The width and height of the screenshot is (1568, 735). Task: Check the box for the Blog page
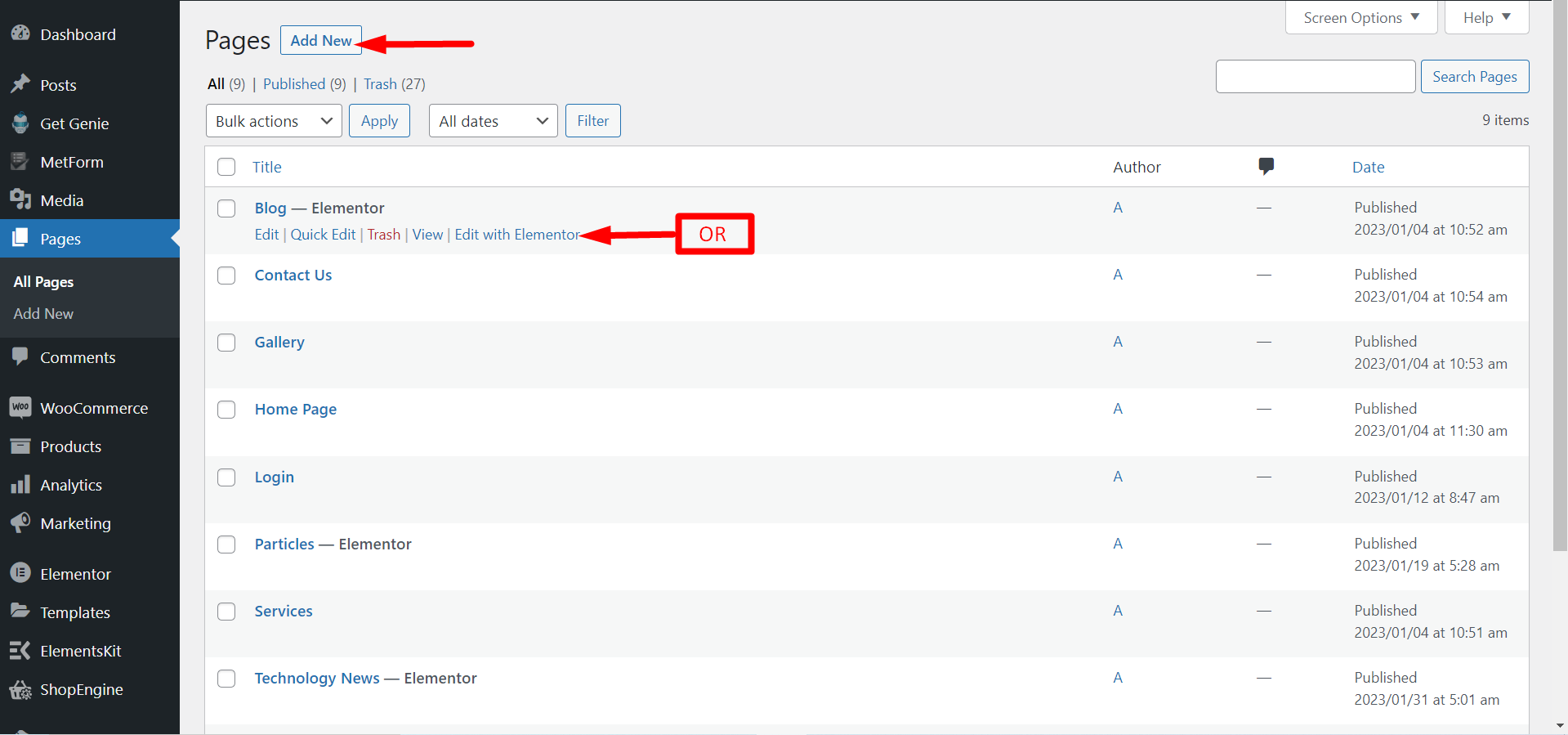pos(226,208)
